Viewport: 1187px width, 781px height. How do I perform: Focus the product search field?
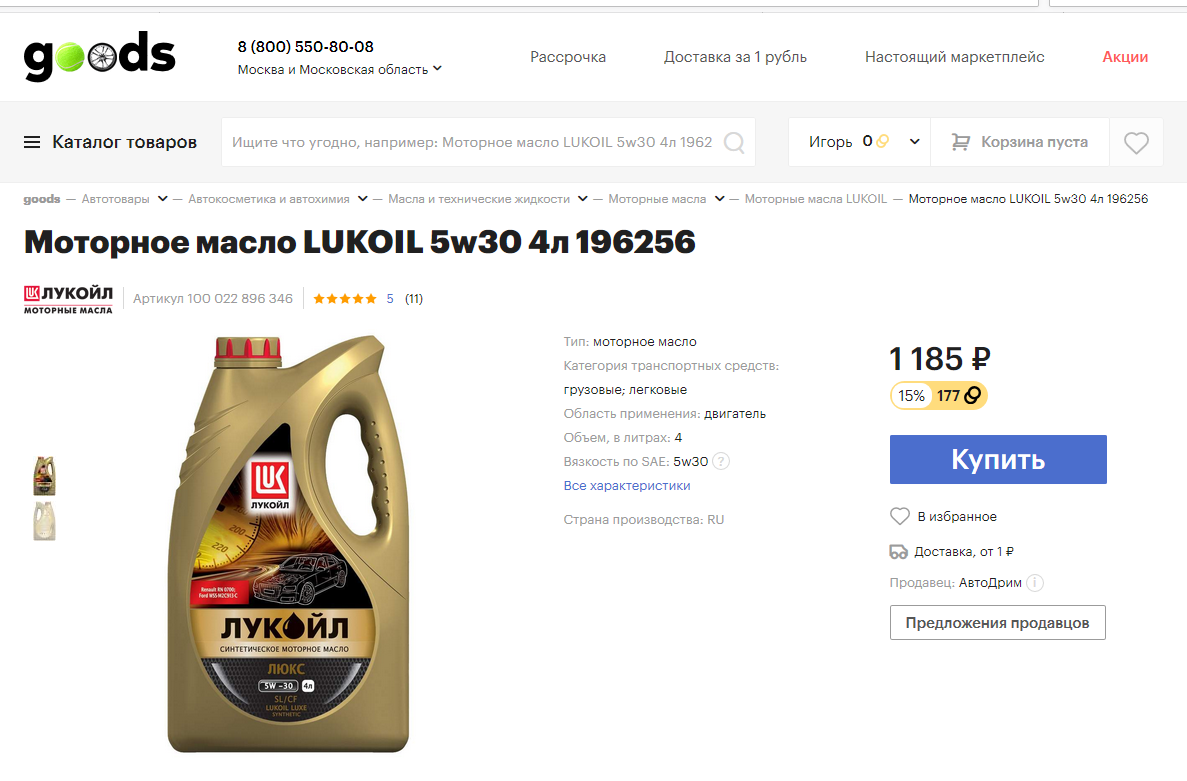tap(472, 142)
